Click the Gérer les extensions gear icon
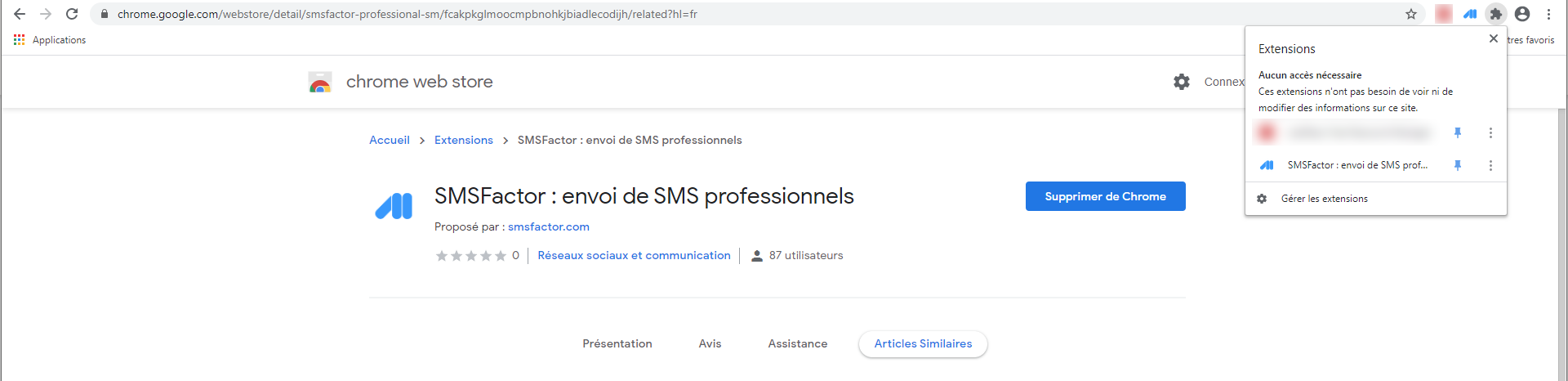Image resolution: width=1568 pixels, height=381 pixels. [1262, 199]
